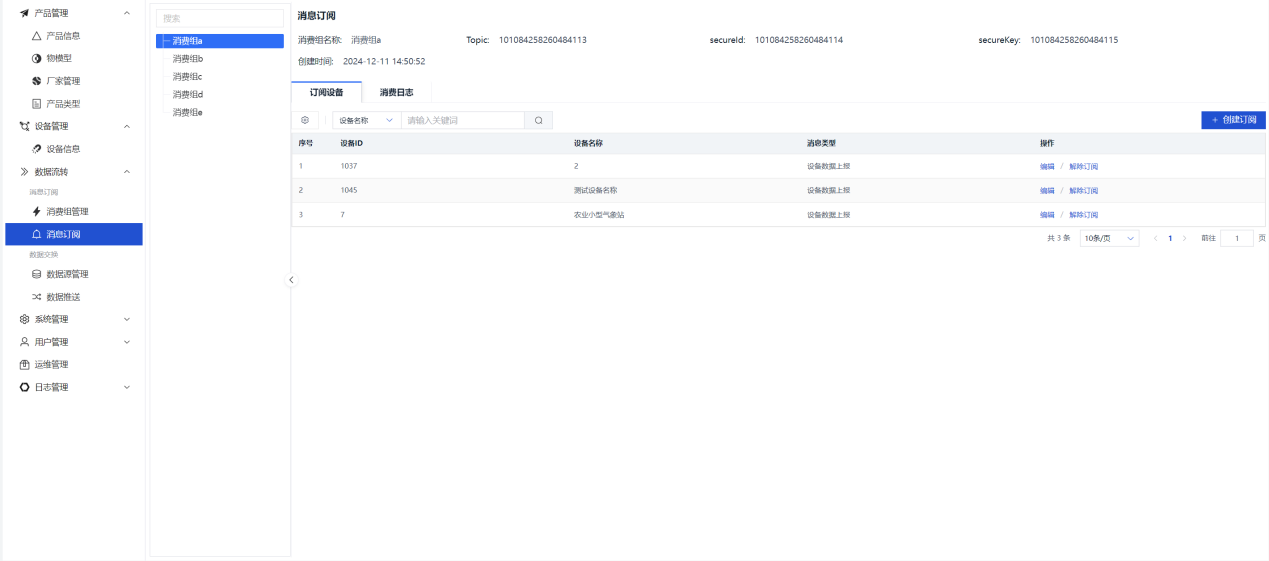The width and height of the screenshot is (1269, 561).
Task: Collapse the consumer group tree panel
Action: click(292, 280)
